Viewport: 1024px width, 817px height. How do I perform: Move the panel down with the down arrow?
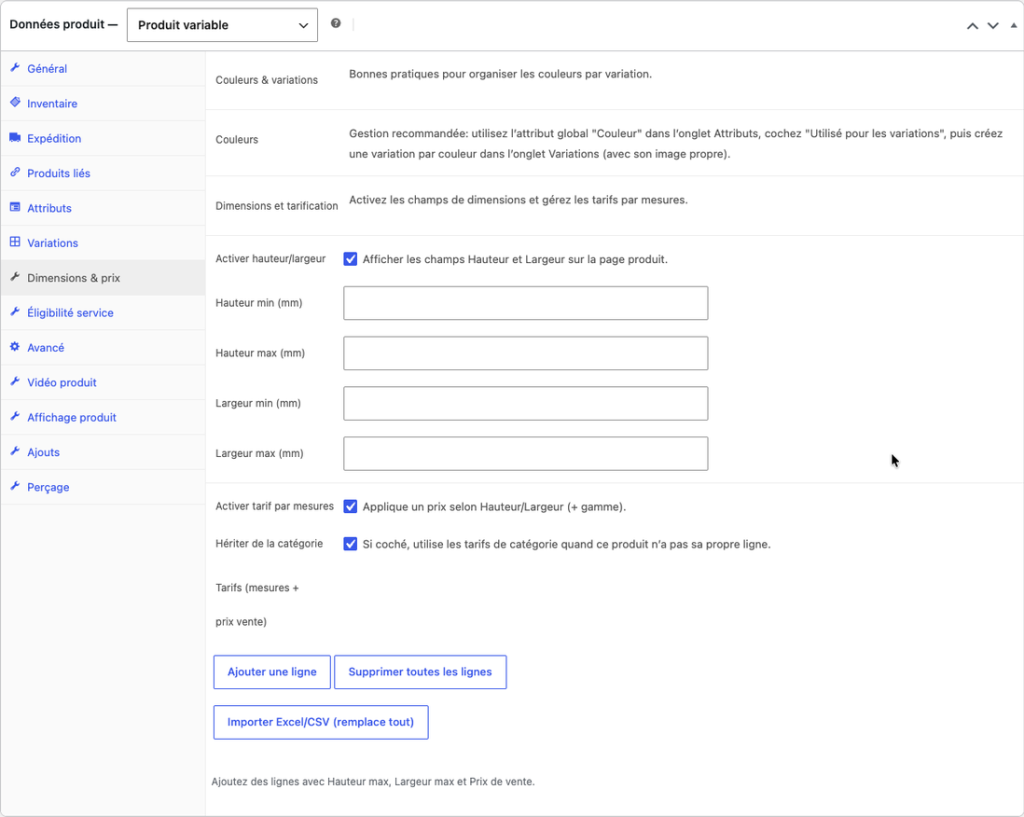(x=993, y=25)
